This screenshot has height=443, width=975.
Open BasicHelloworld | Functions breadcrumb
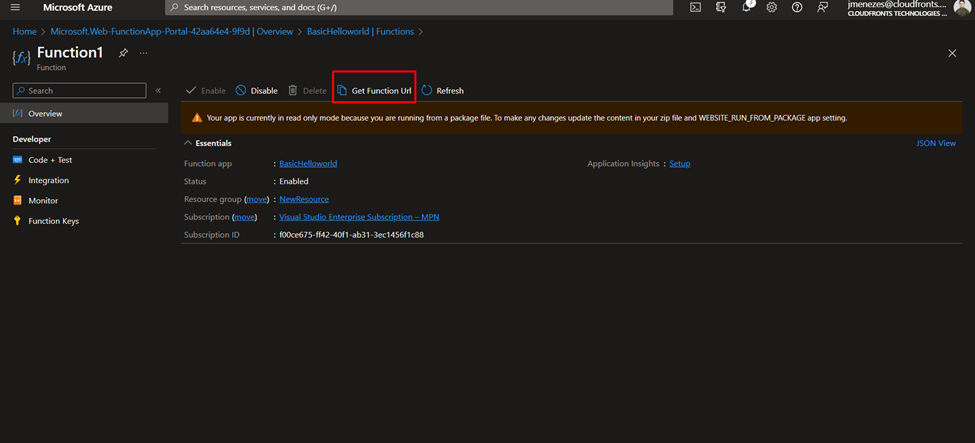click(361, 31)
